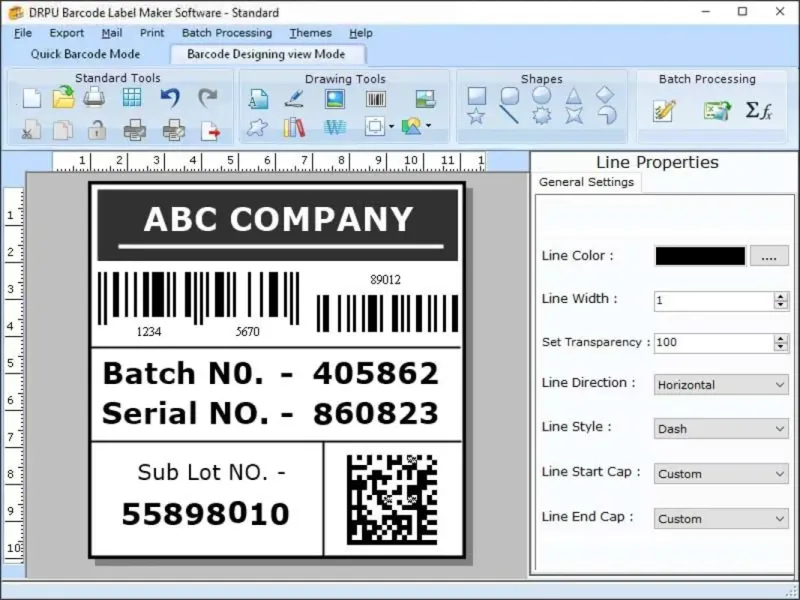Open the Line Direction dropdown
Image resolution: width=800 pixels, height=600 pixels.
[721, 385]
